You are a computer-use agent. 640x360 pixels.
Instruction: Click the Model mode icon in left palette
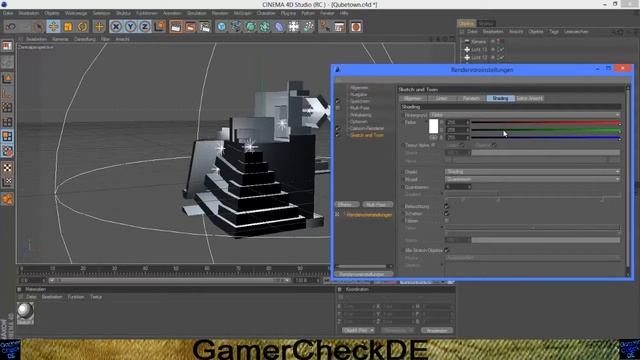(7, 79)
